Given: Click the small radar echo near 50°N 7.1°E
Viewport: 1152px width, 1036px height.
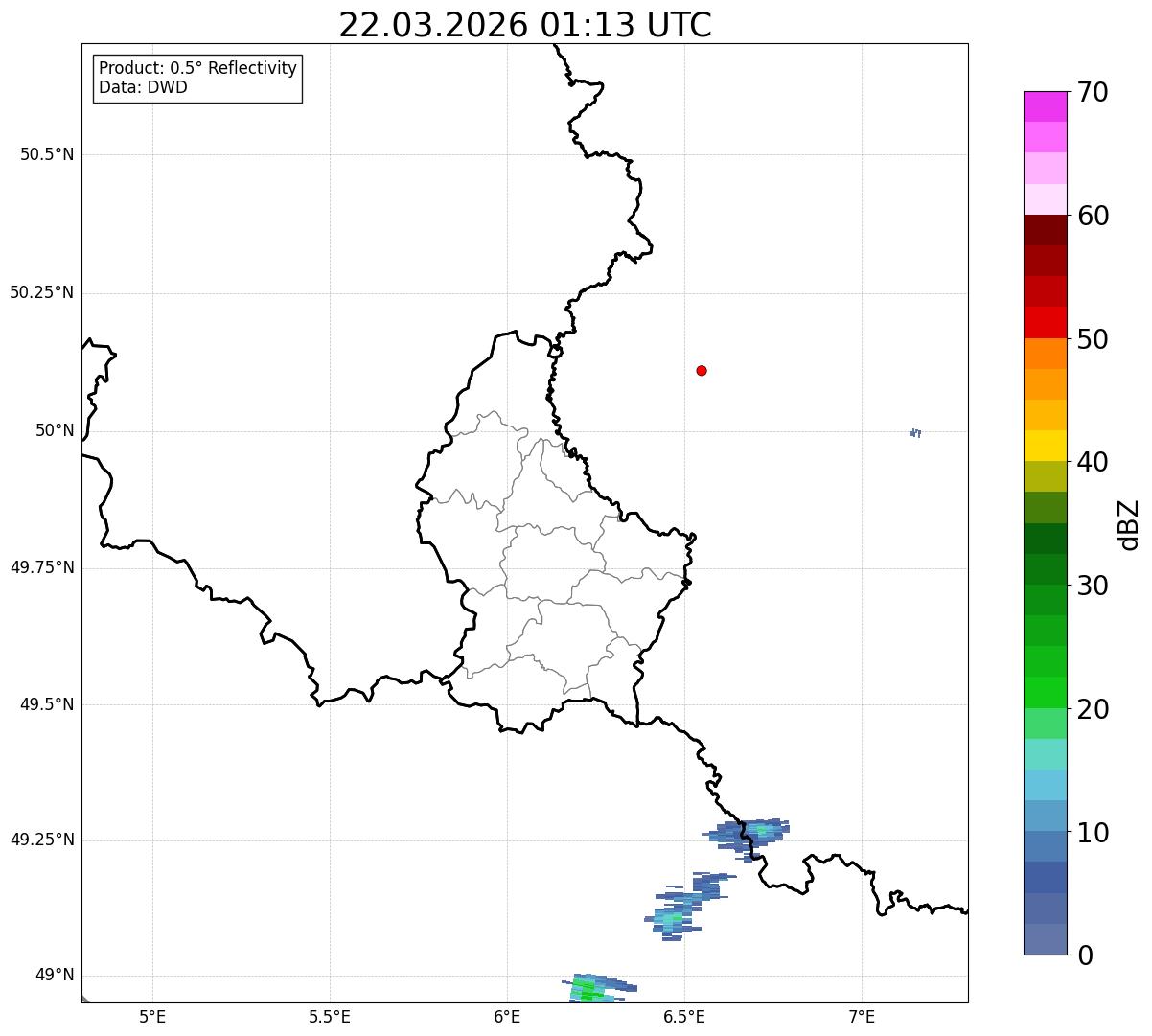Looking at the screenshot, I should point(915,433).
